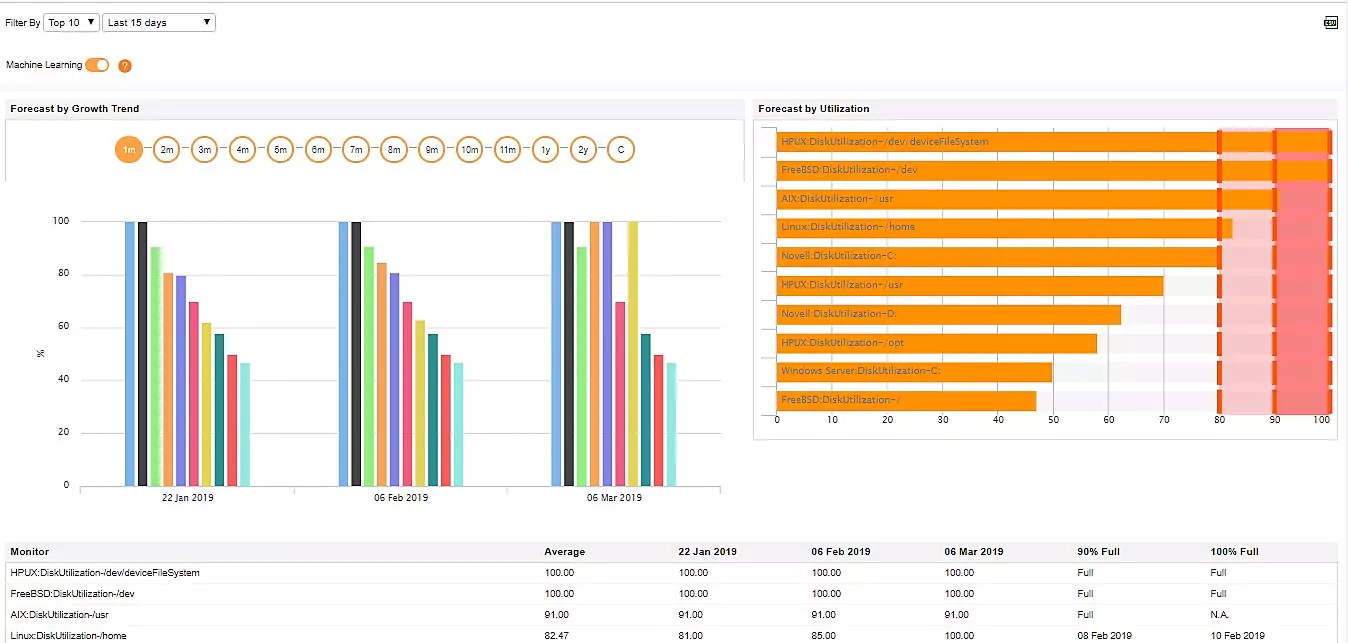Image resolution: width=1348 pixels, height=643 pixels.
Task: Click the HPUX /dev/deviceFileSystem utilization bar
Action: [1000, 141]
